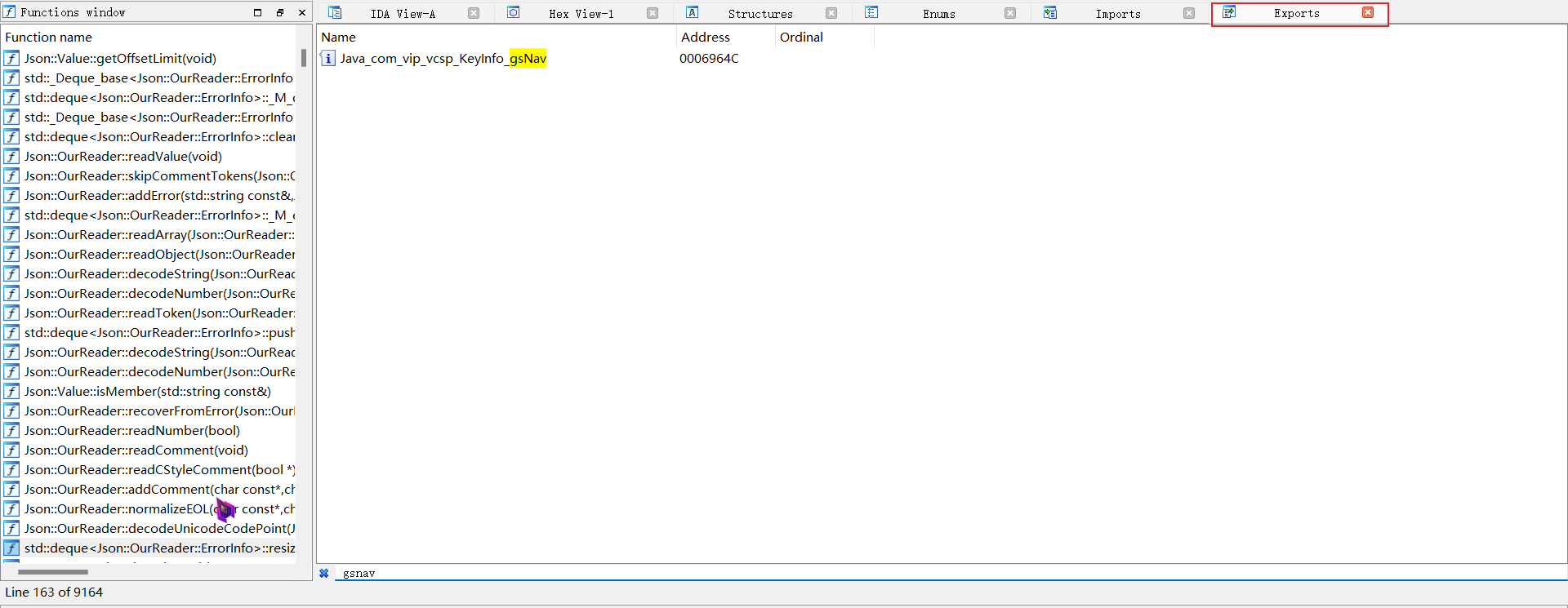
Task: Open the Hex View-1 tab
Action: (x=581, y=14)
